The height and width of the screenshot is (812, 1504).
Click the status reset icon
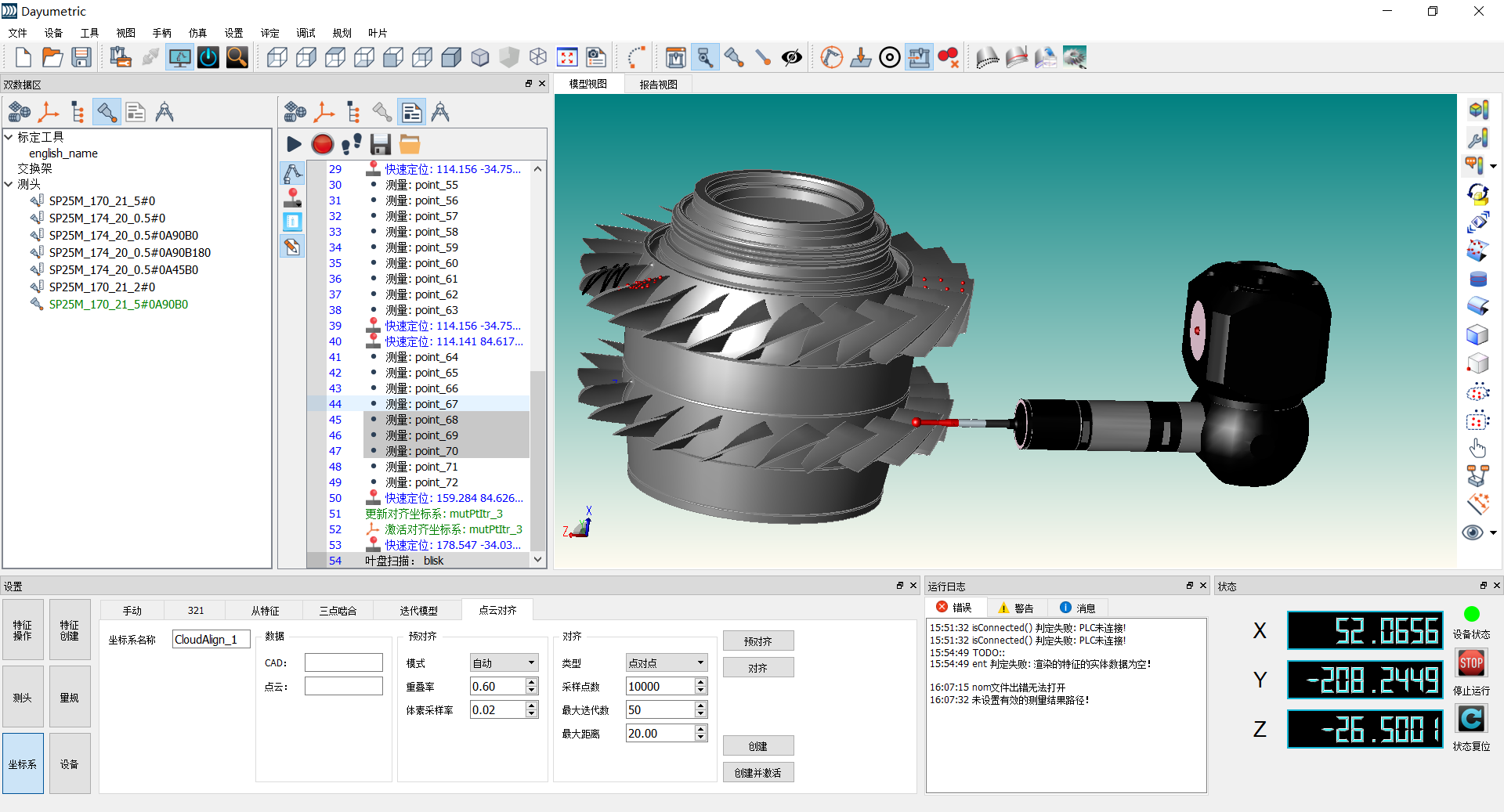coord(1471,719)
